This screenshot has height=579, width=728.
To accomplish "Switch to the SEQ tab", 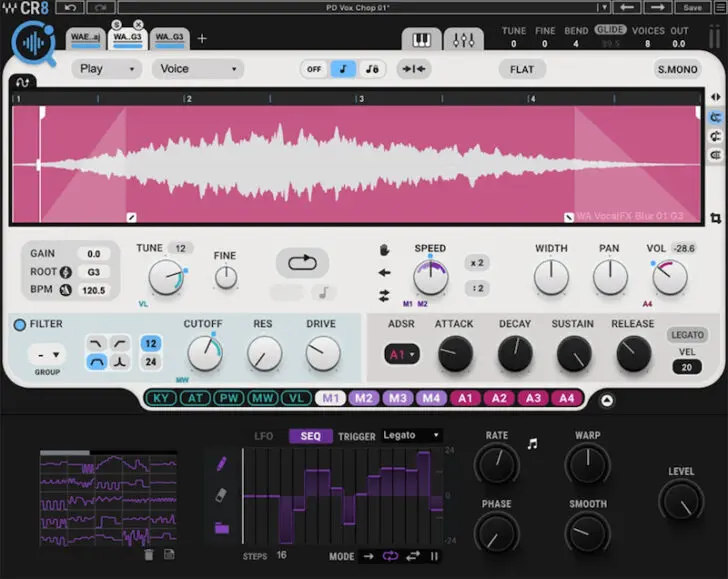I will pos(310,436).
